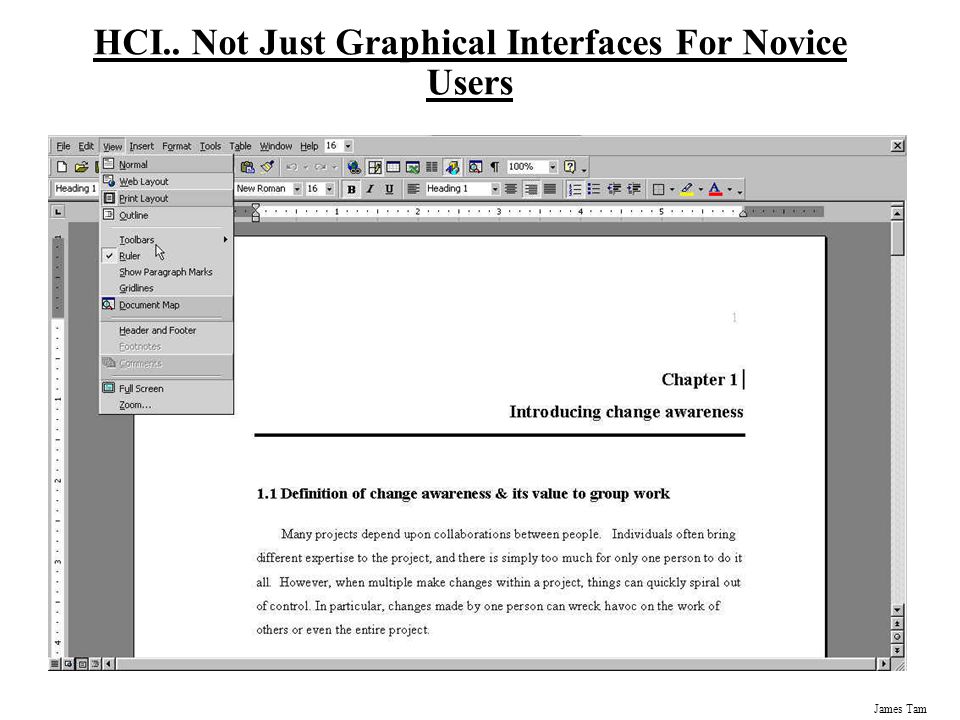Click the Highlight yellow color button

click(687, 189)
